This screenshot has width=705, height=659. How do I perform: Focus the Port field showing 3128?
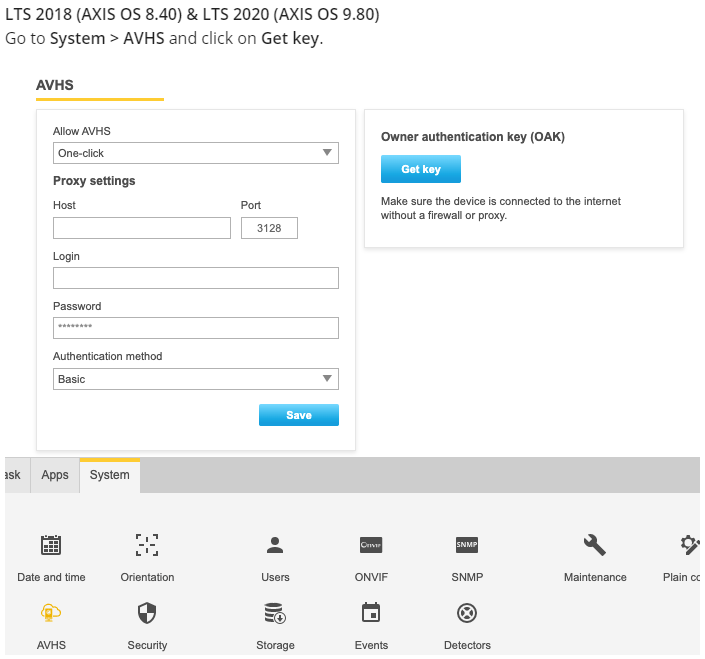click(269, 228)
